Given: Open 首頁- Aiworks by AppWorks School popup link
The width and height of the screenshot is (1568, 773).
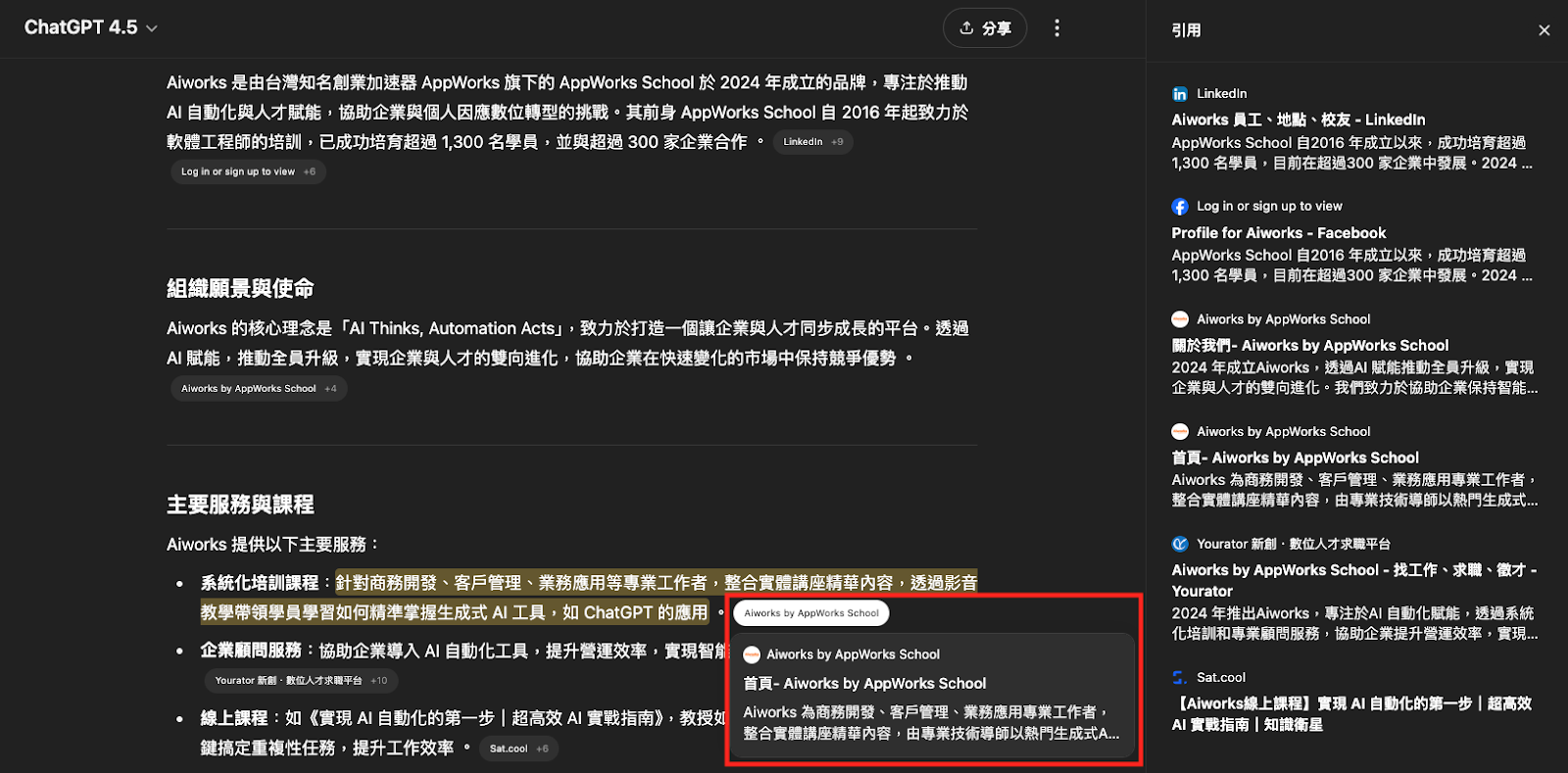Looking at the screenshot, I should pyautogui.click(x=865, y=684).
